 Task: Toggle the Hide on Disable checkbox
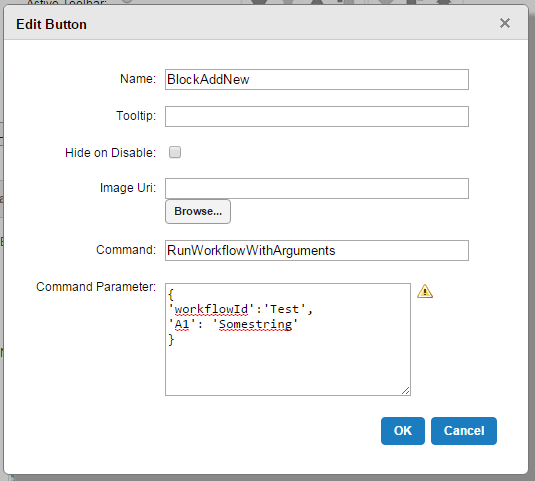175,152
